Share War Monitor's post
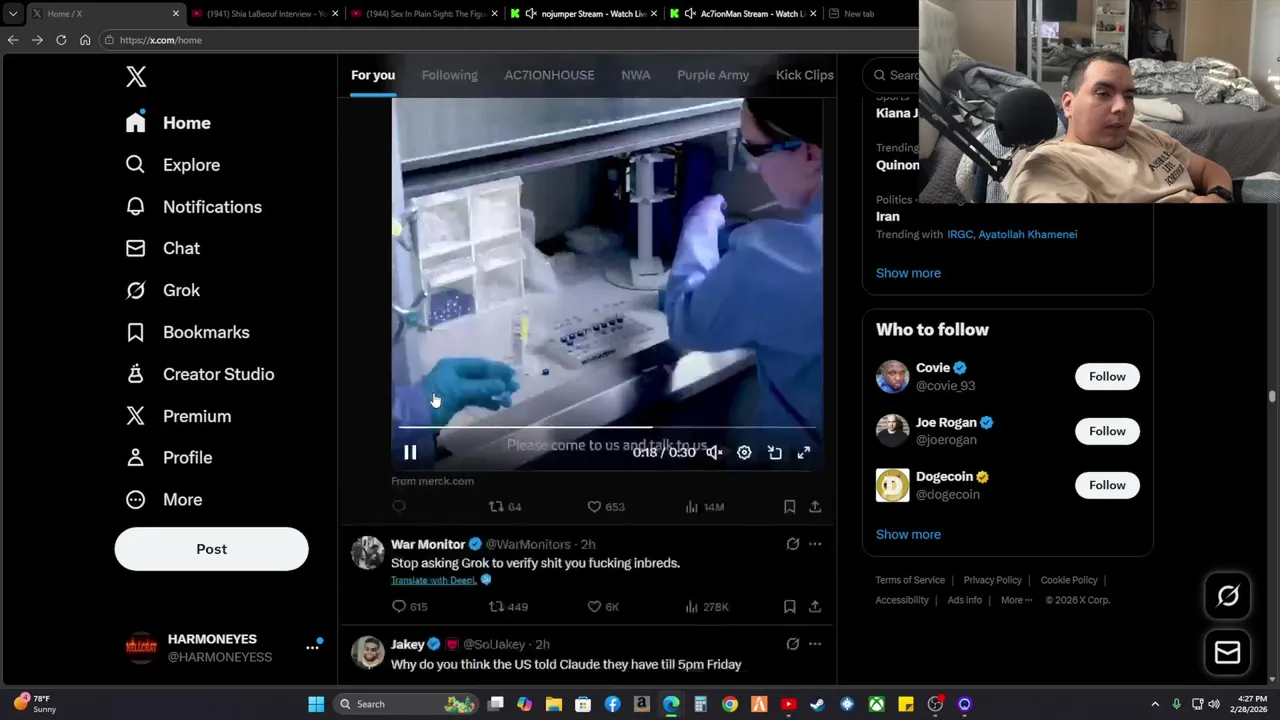 click(x=815, y=606)
